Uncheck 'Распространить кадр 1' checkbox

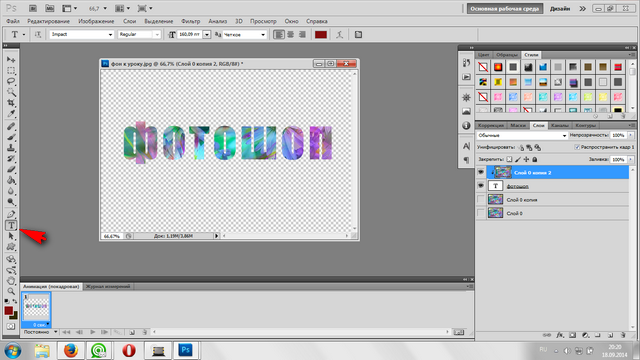coord(577,147)
